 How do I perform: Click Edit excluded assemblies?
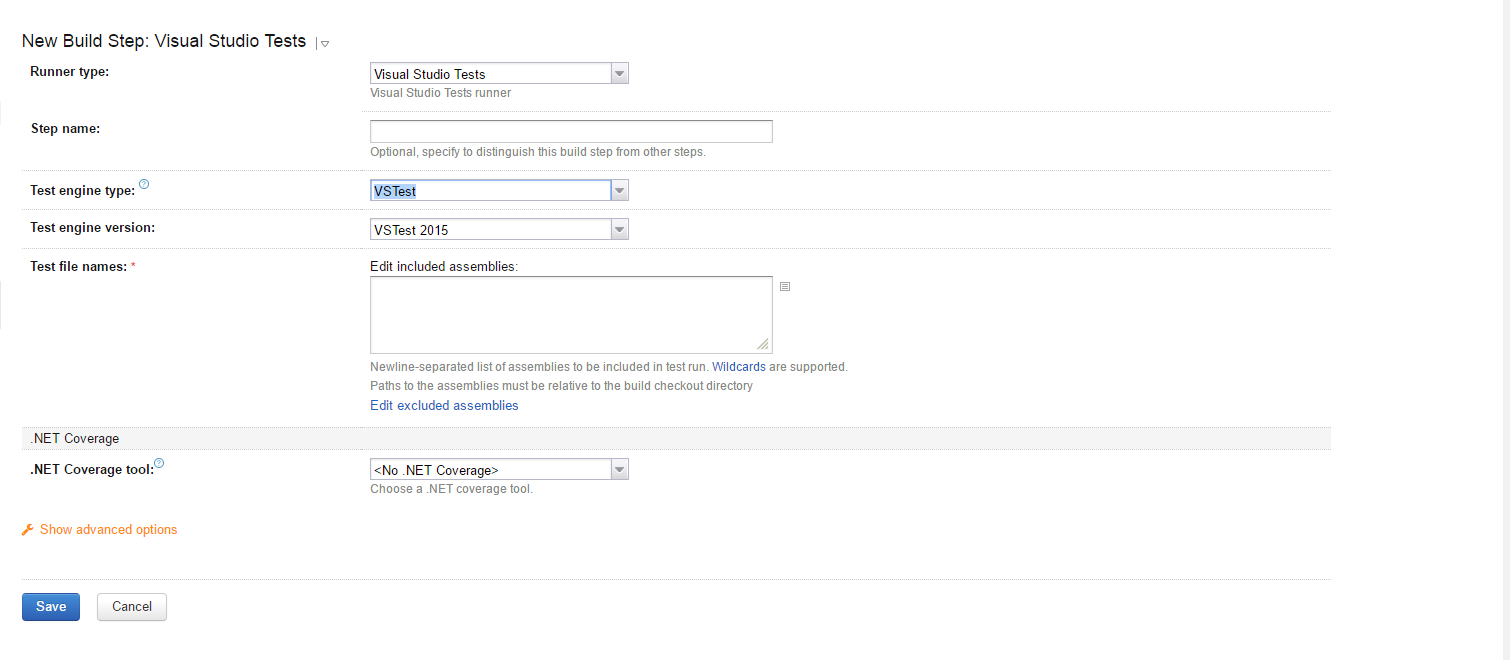click(444, 405)
